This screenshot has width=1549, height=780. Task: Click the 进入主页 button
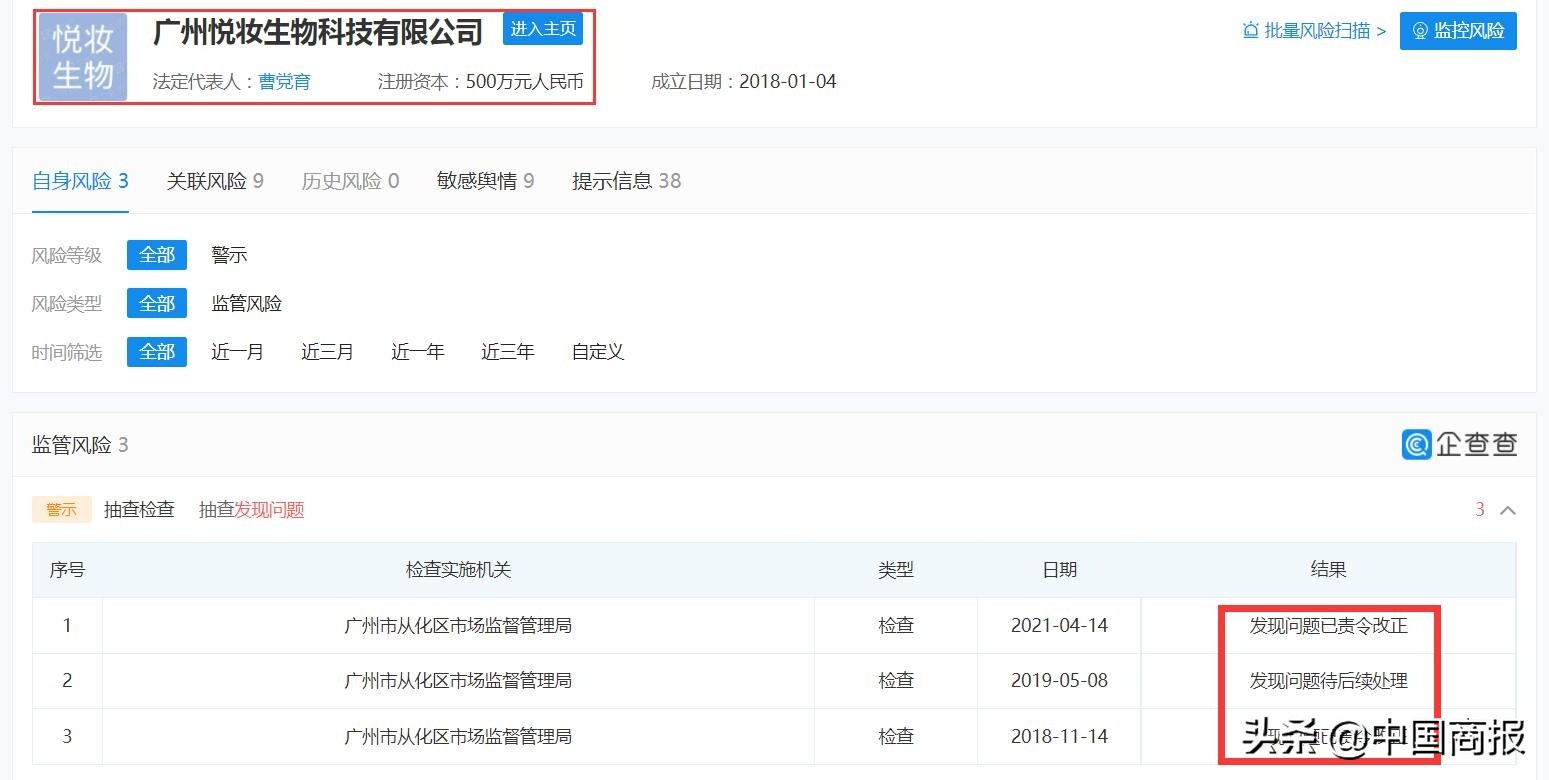click(543, 29)
